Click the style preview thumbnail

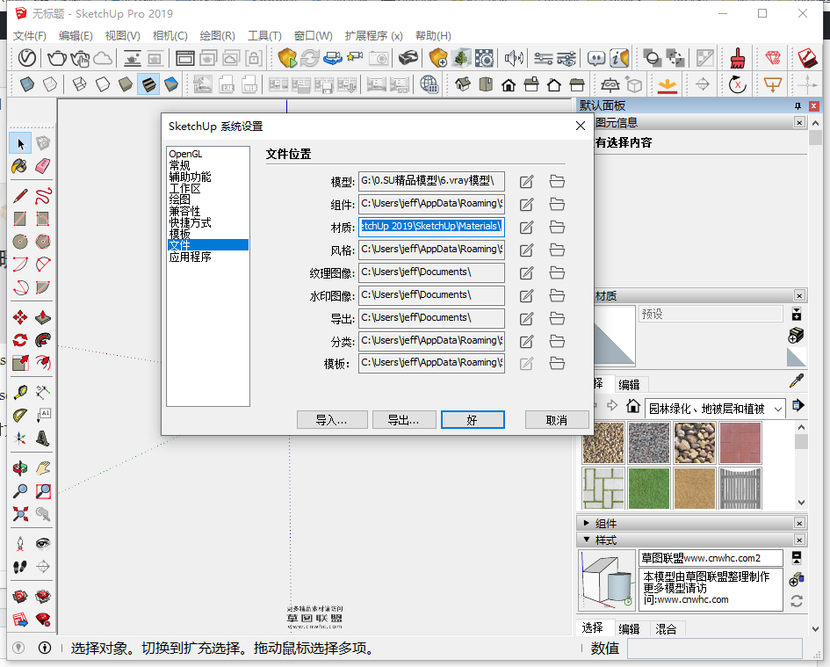coord(607,580)
